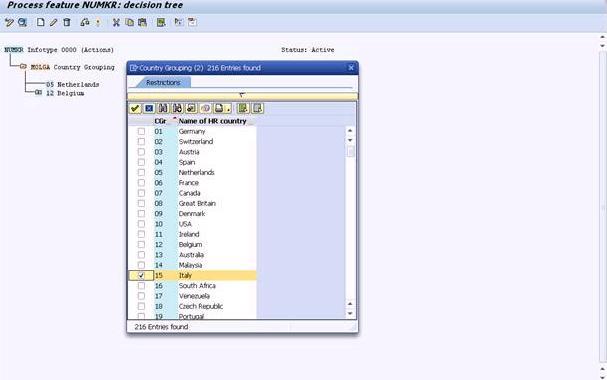
Task: Click the blue Cancel X icon in dialog
Action: (149, 108)
